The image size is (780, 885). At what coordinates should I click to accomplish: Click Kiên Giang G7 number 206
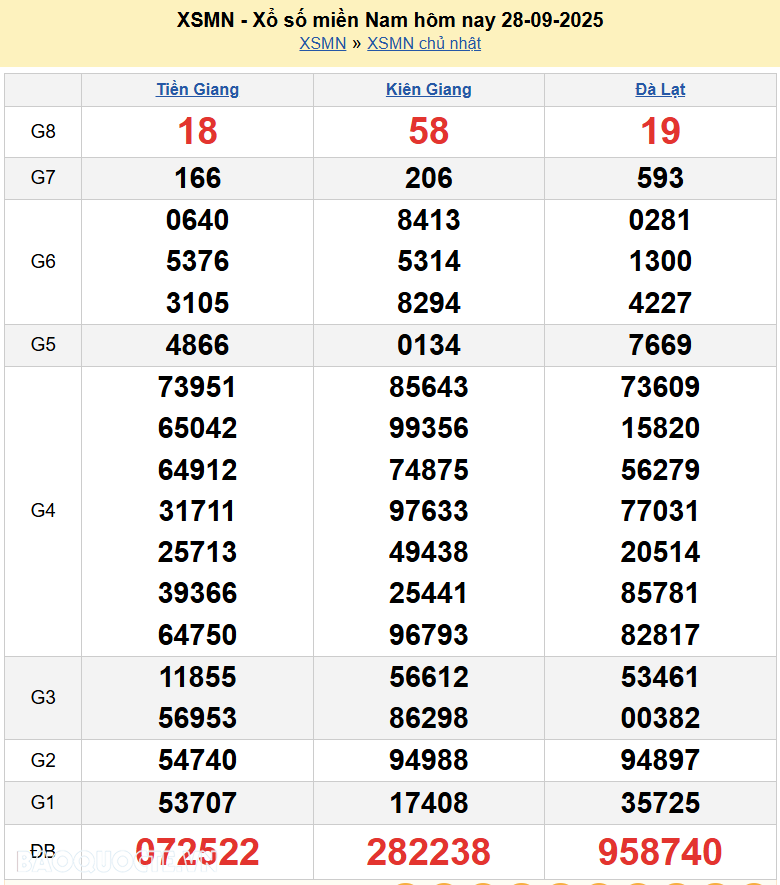click(x=429, y=178)
